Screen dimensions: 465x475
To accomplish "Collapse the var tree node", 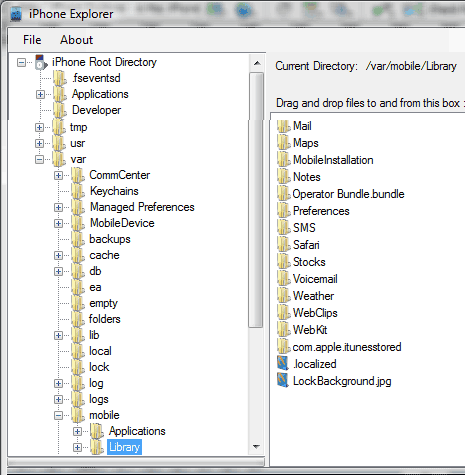I will point(39,159).
